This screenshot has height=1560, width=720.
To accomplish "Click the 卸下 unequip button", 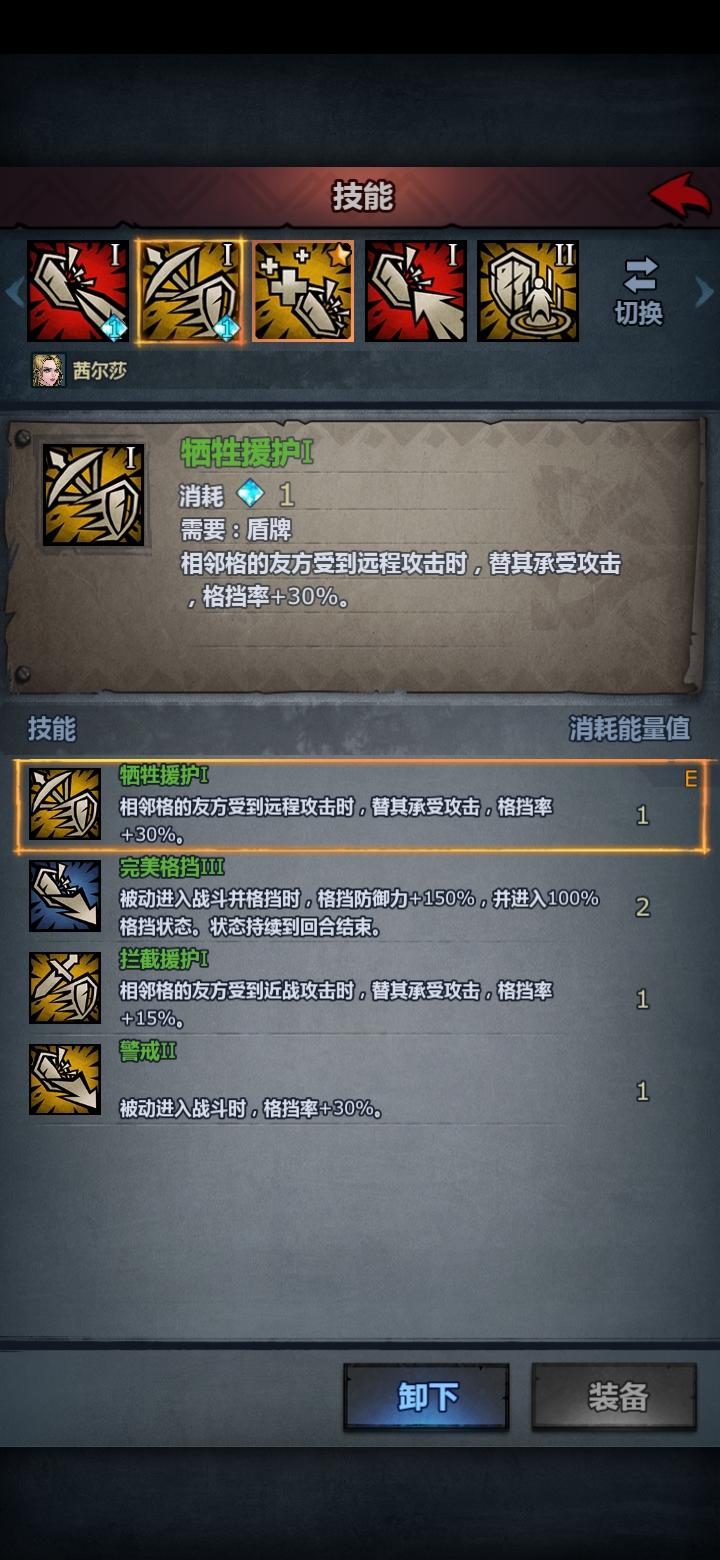I will click(427, 1397).
